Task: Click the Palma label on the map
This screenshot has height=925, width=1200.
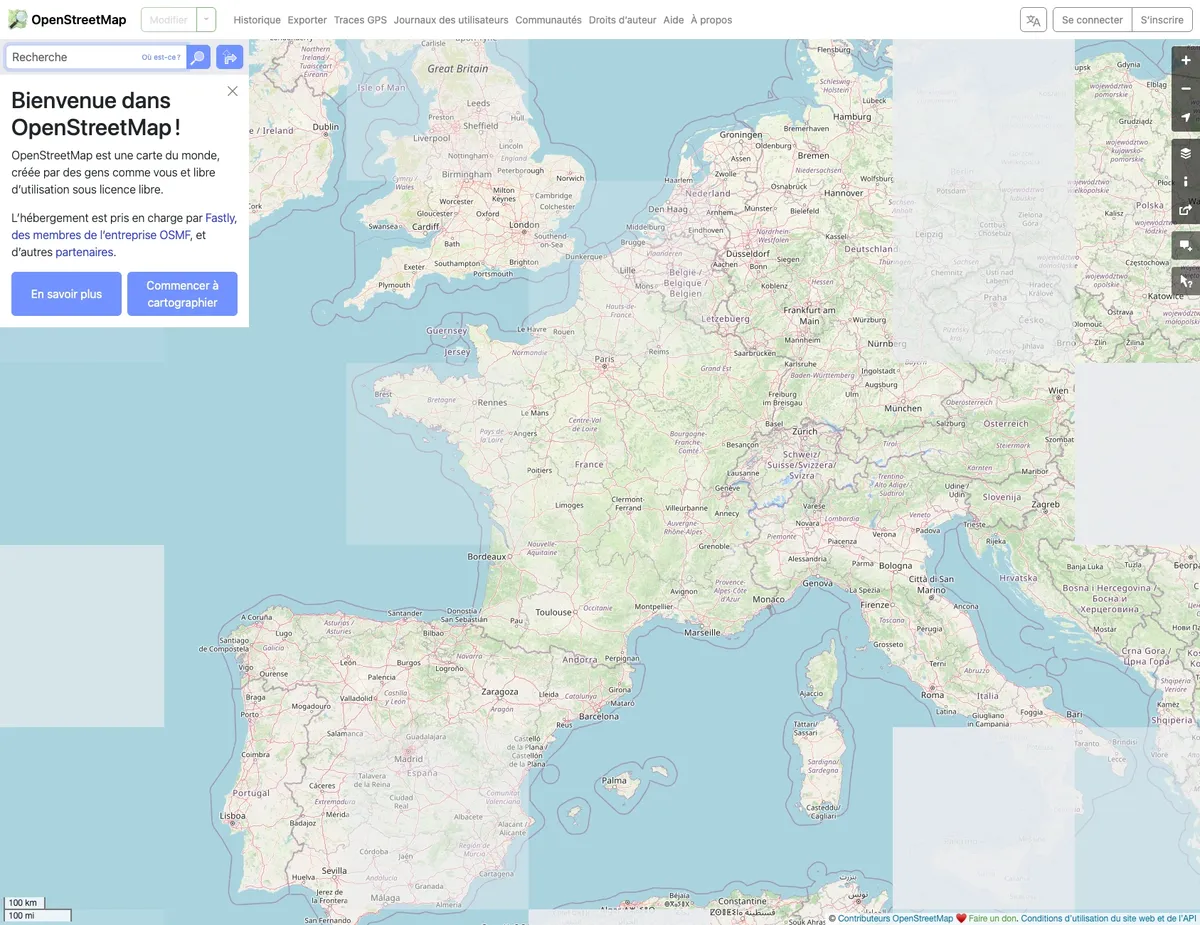Action: [x=614, y=780]
